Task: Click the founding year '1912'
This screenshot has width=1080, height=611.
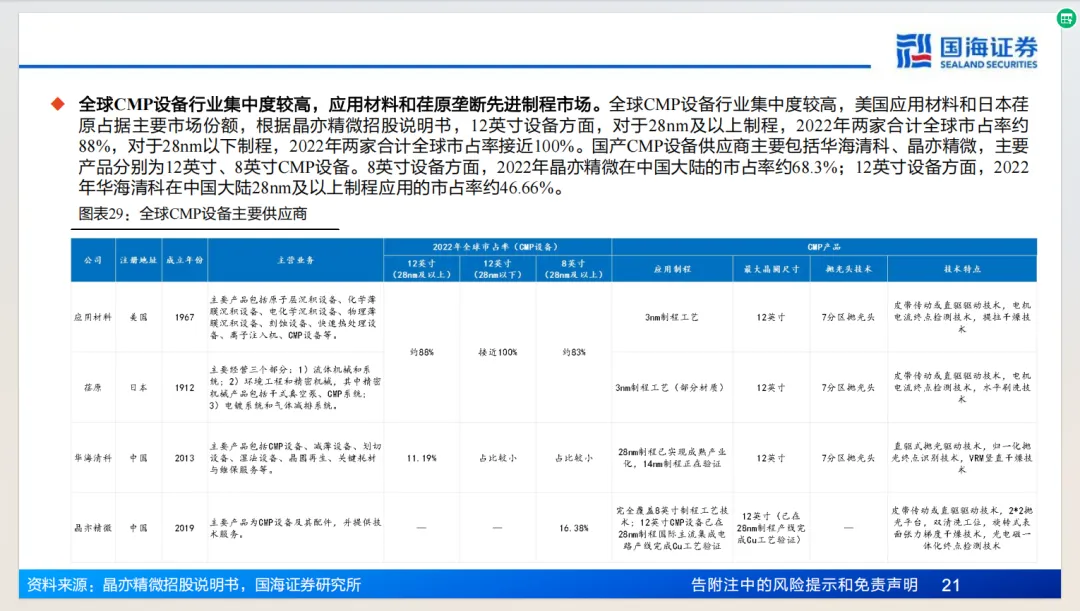Action: 185,388
